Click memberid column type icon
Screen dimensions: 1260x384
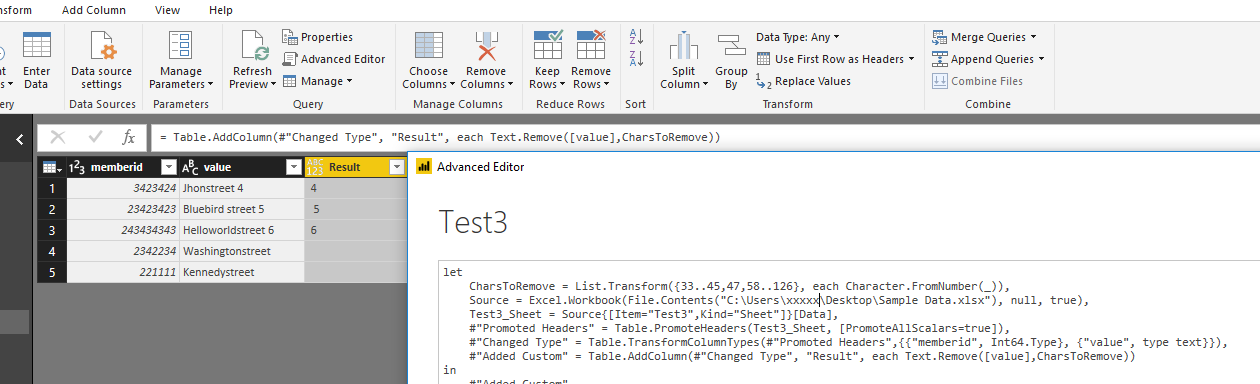[77, 167]
